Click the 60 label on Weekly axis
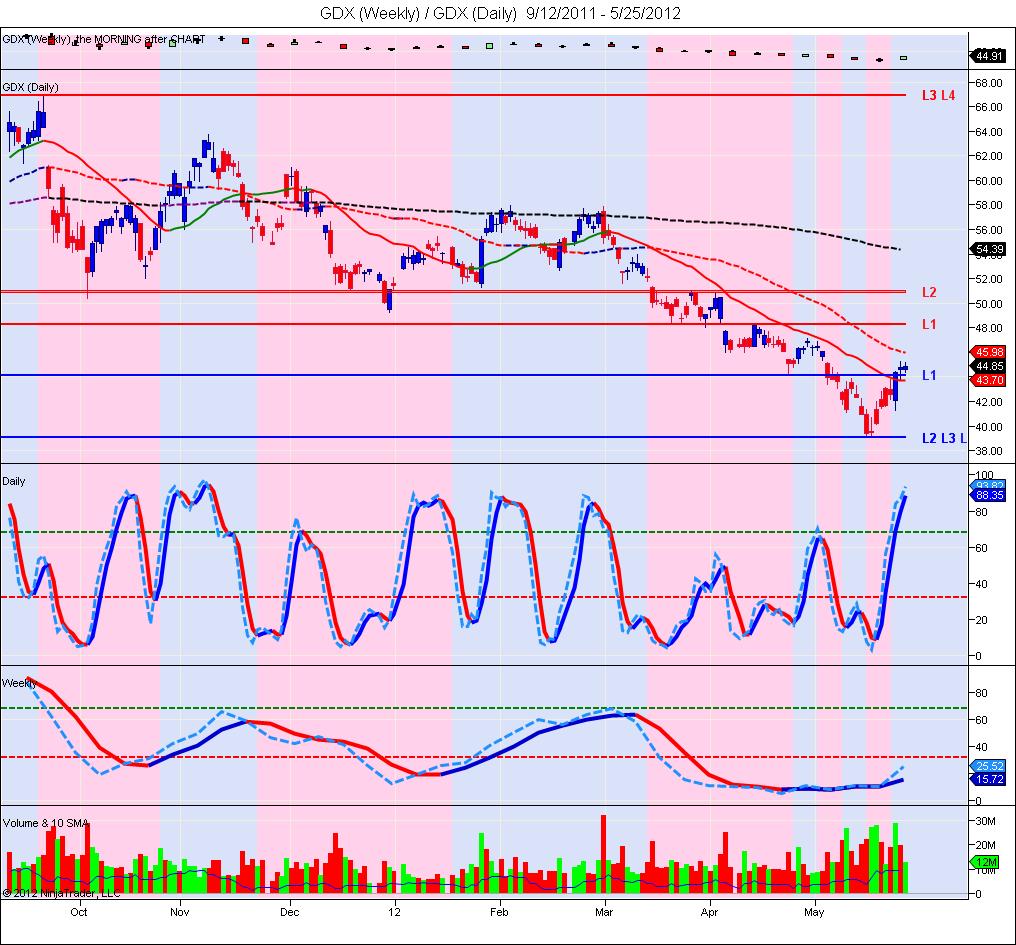The image size is (1016, 945). [982, 720]
